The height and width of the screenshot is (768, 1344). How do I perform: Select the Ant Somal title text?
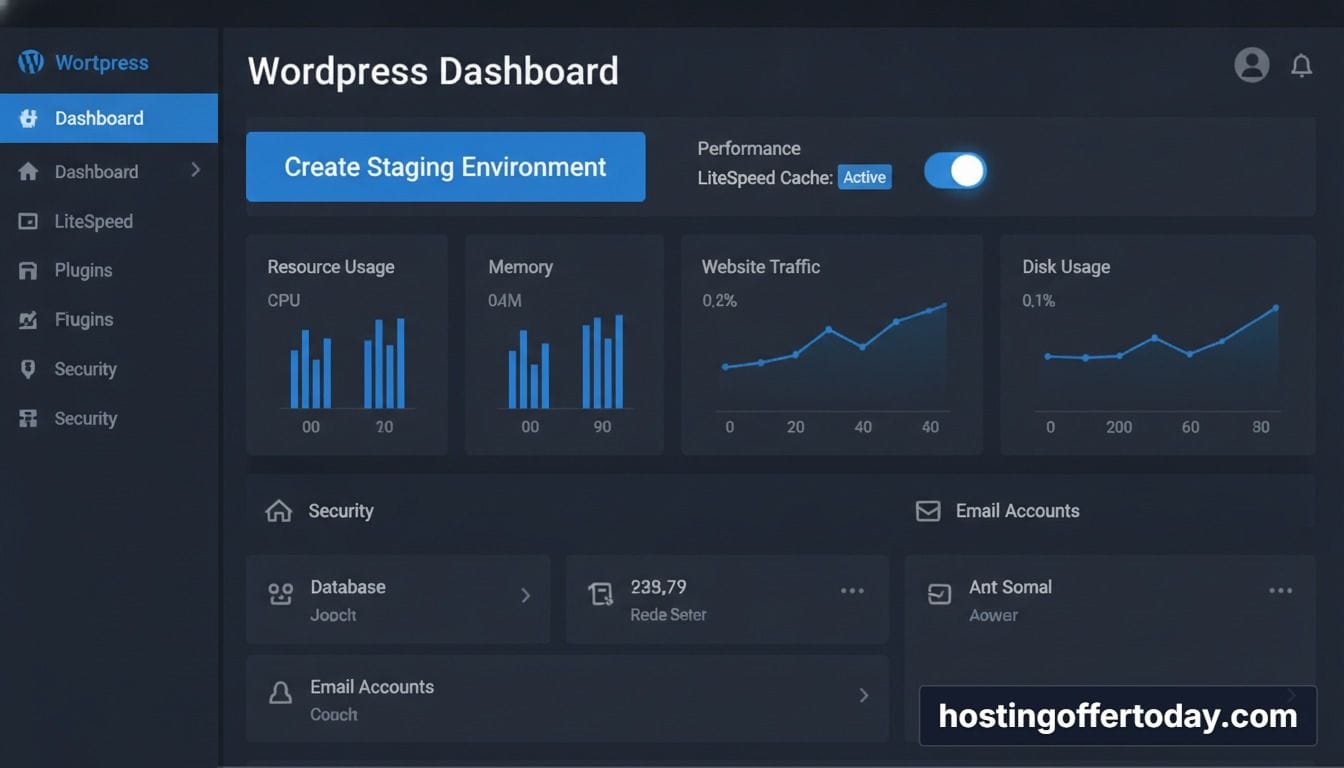pos(1010,587)
